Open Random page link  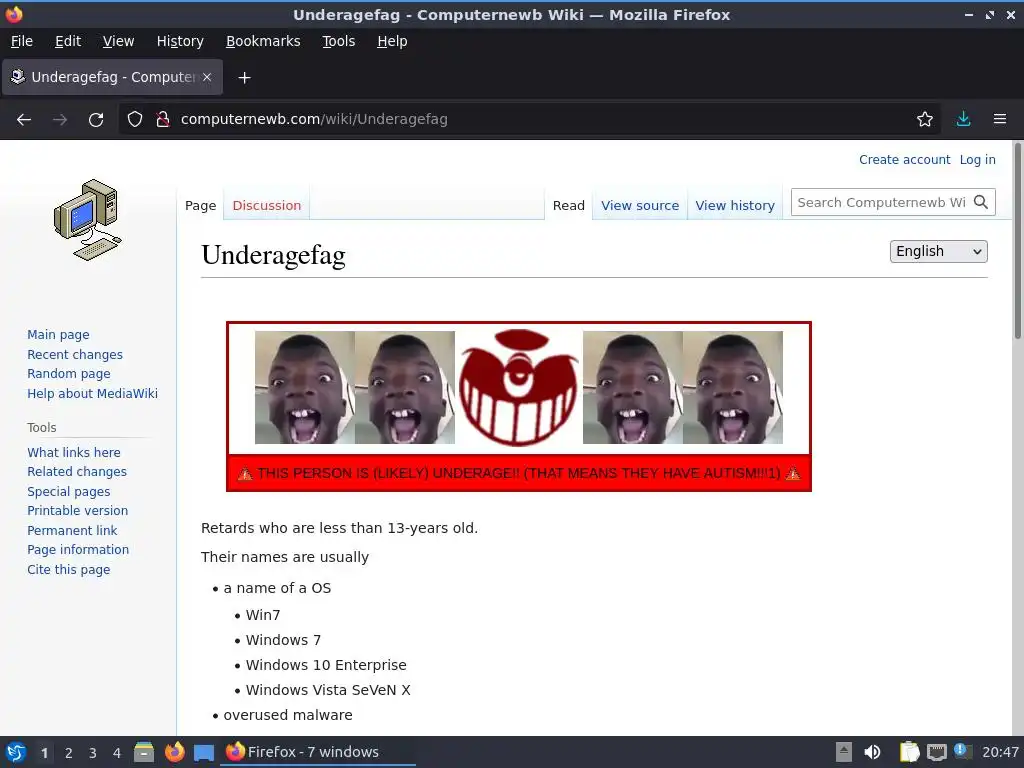(69, 374)
